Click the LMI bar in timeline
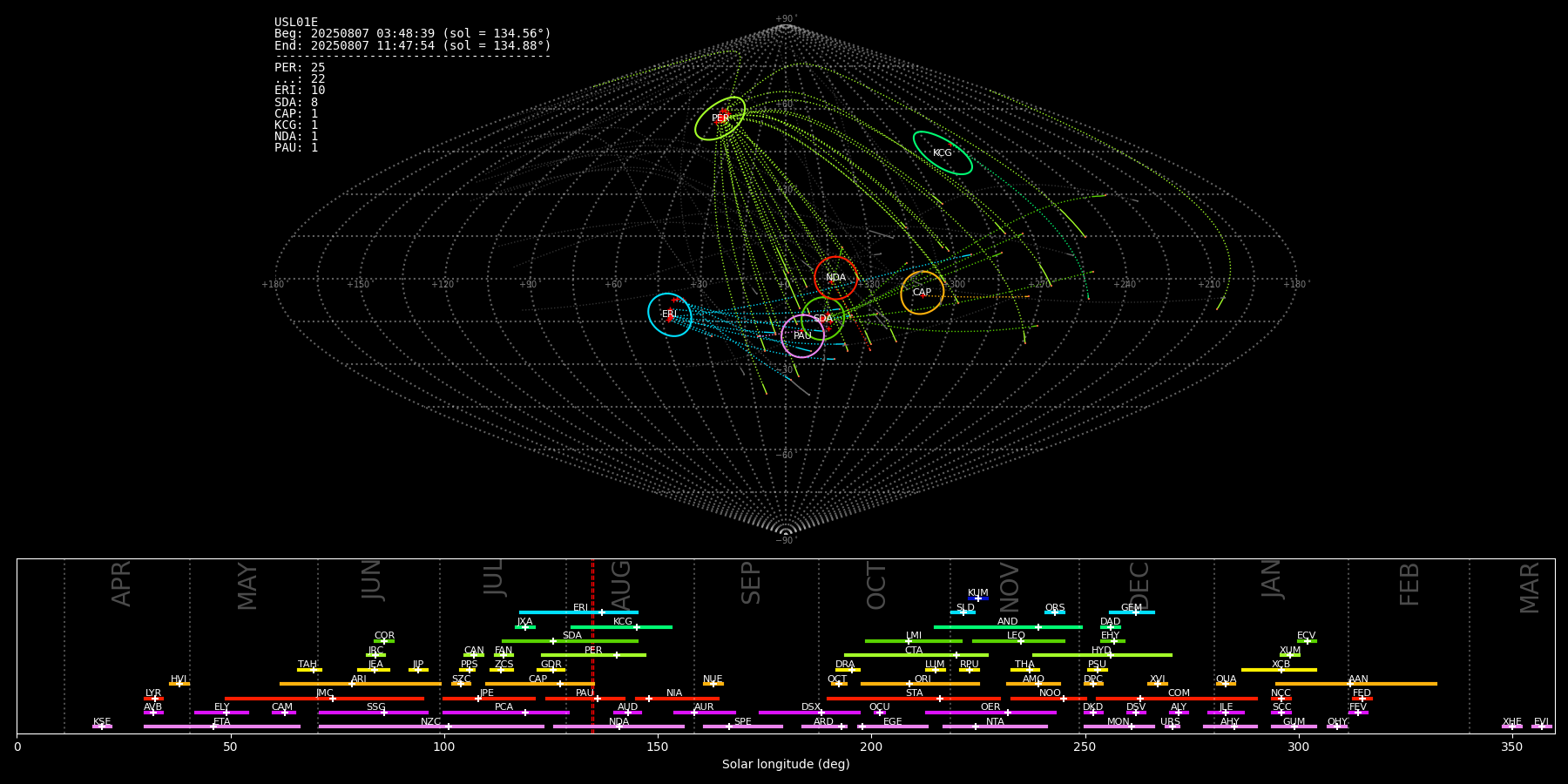 pos(914,641)
